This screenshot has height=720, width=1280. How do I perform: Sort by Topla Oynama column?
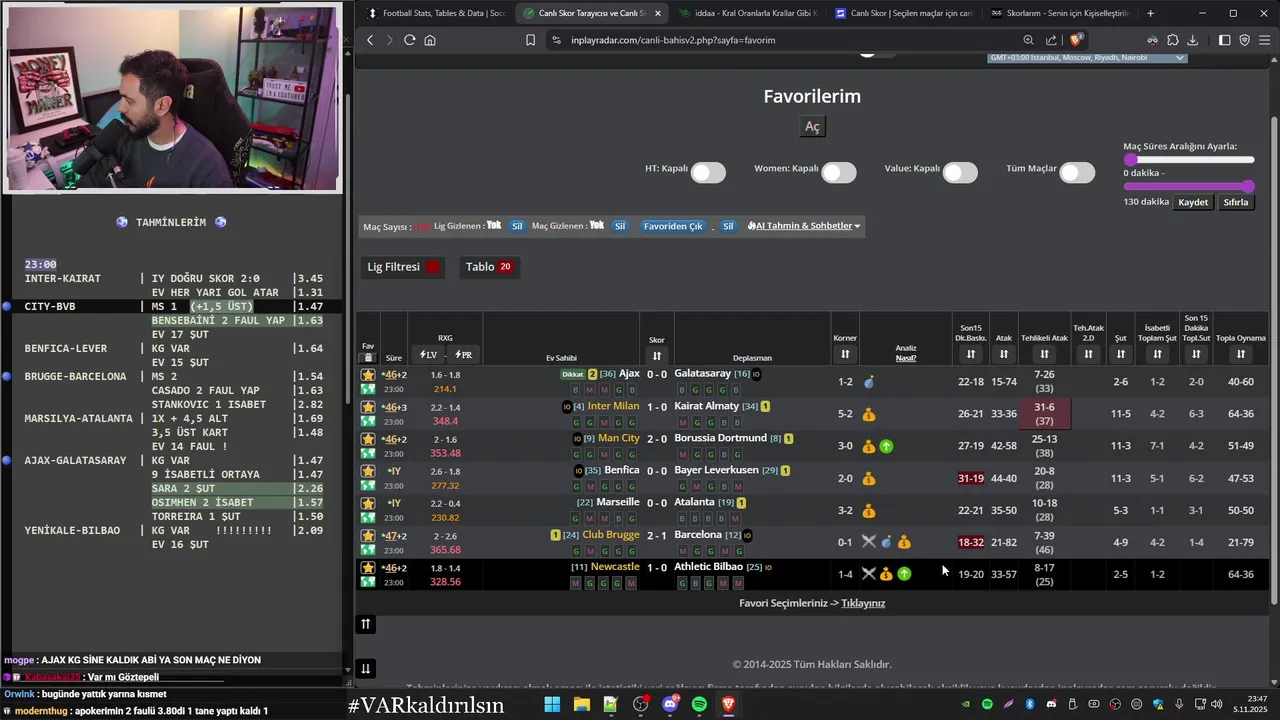[x=1240, y=354]
